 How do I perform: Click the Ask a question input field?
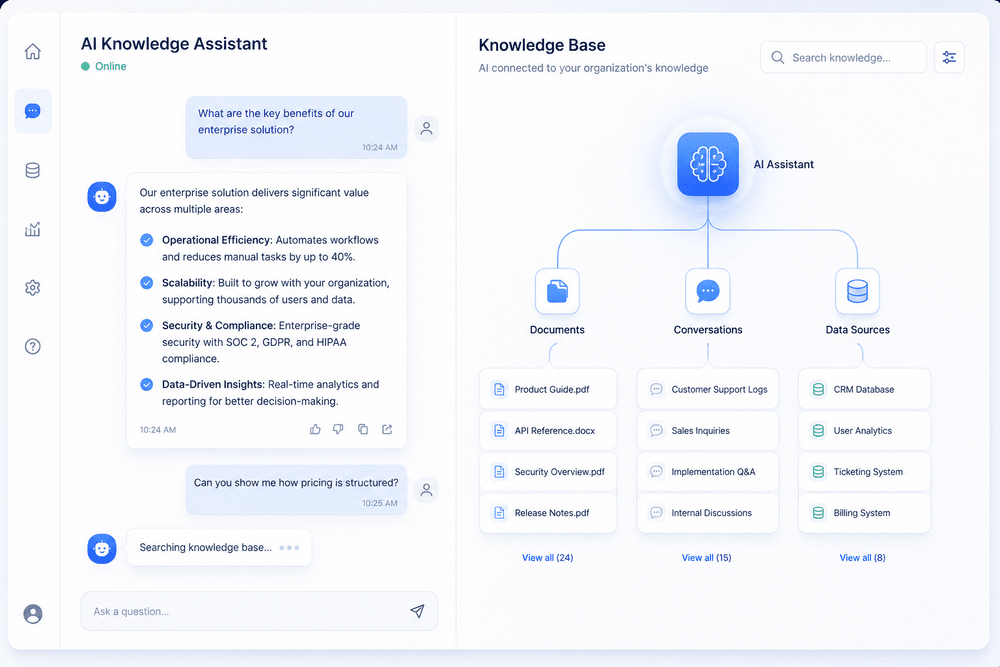pos(259,611)
